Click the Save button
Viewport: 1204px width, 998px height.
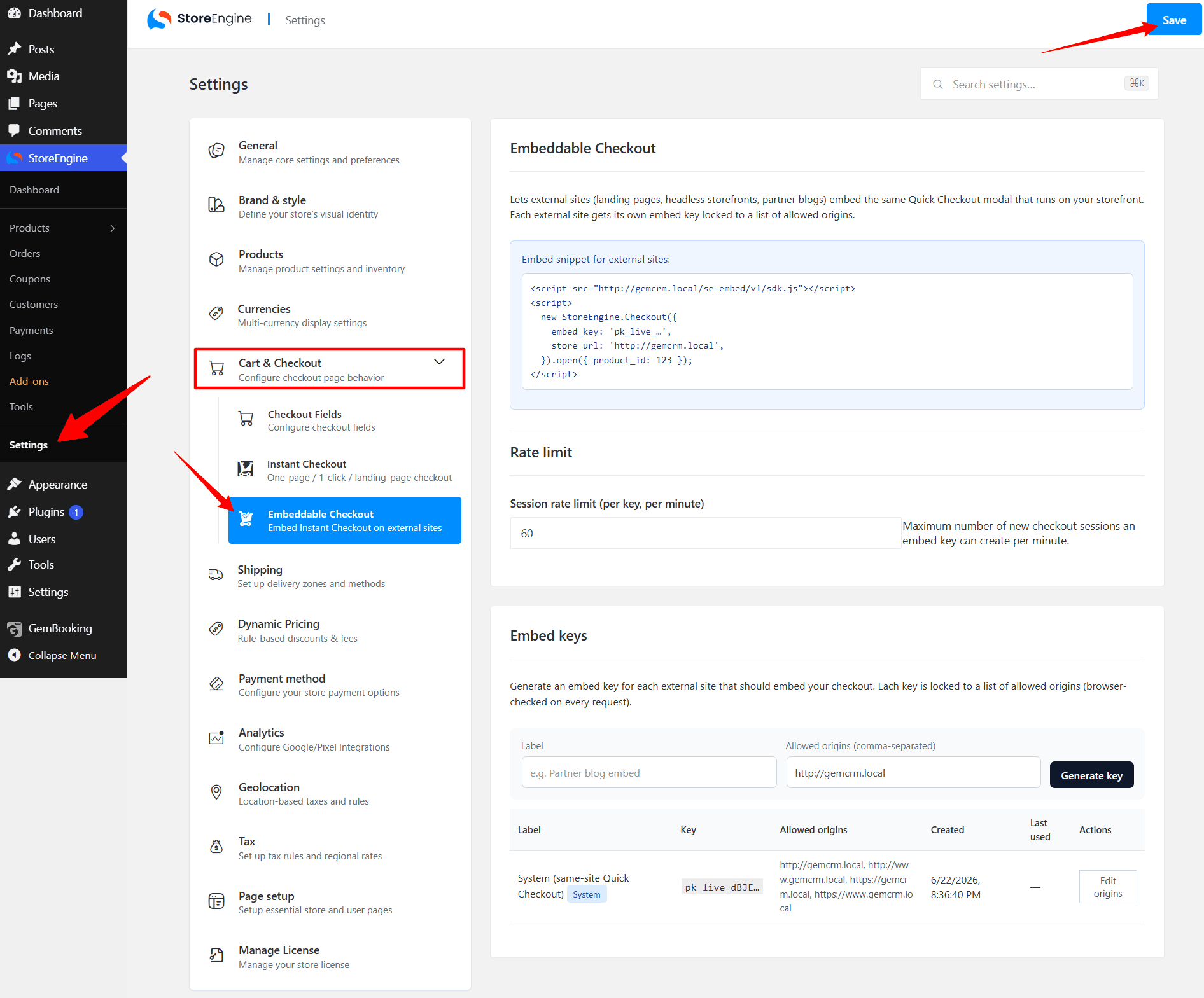click(x=1174, y=20)
